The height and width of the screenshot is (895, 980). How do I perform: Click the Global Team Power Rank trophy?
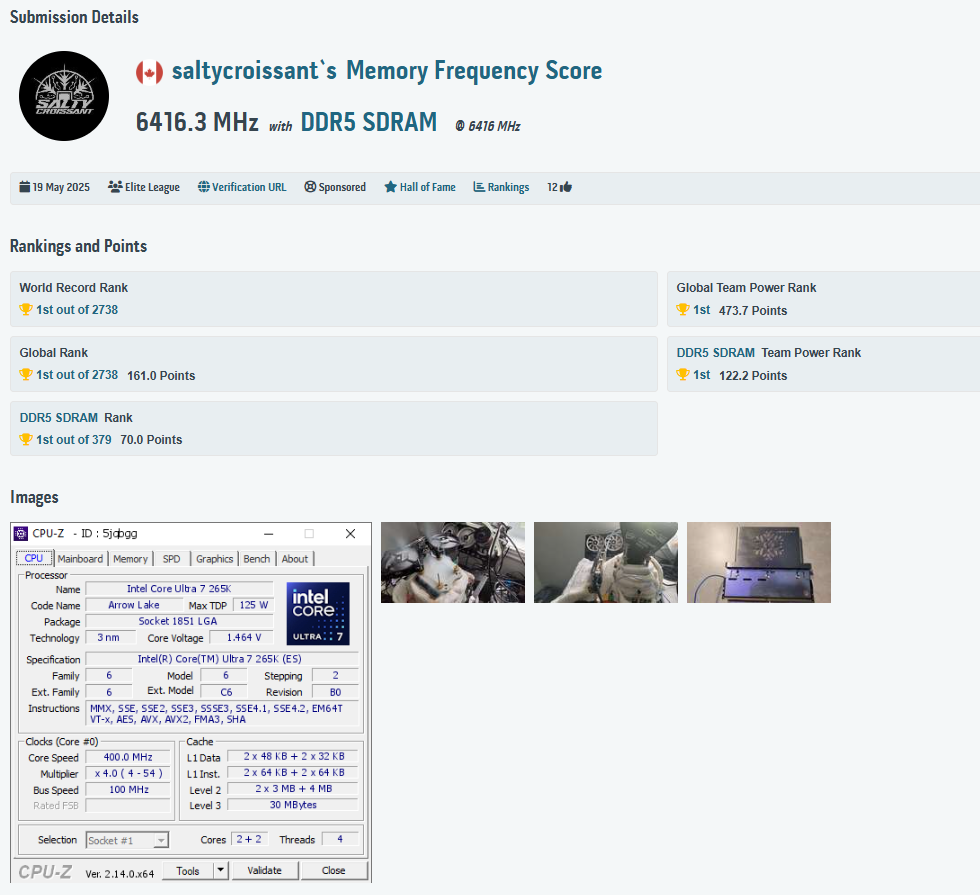click(683, 310)
